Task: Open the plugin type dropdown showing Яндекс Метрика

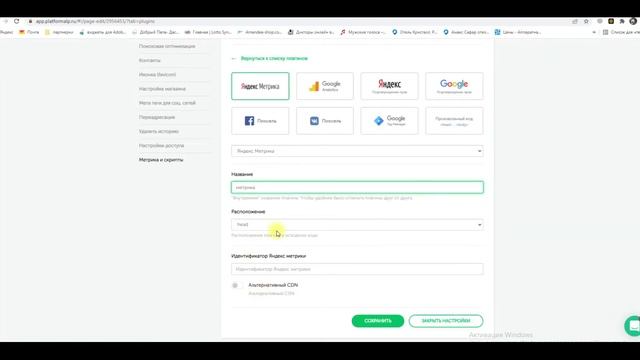Action: coord(357,151)
